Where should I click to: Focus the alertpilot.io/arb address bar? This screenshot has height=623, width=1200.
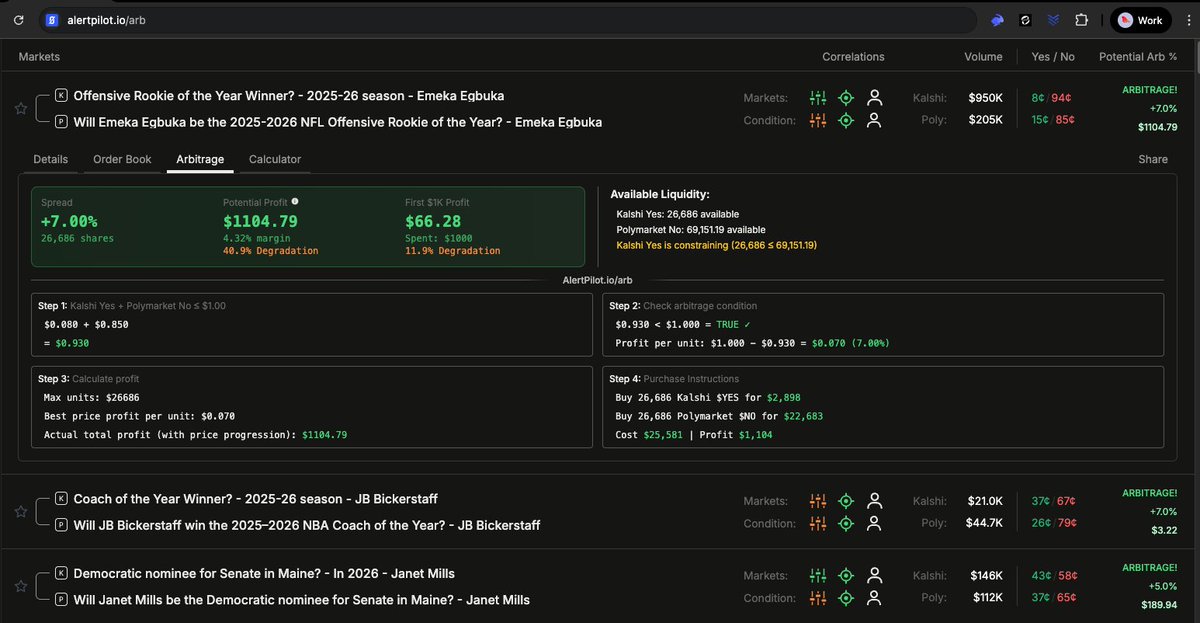click(x=510, y=20)
